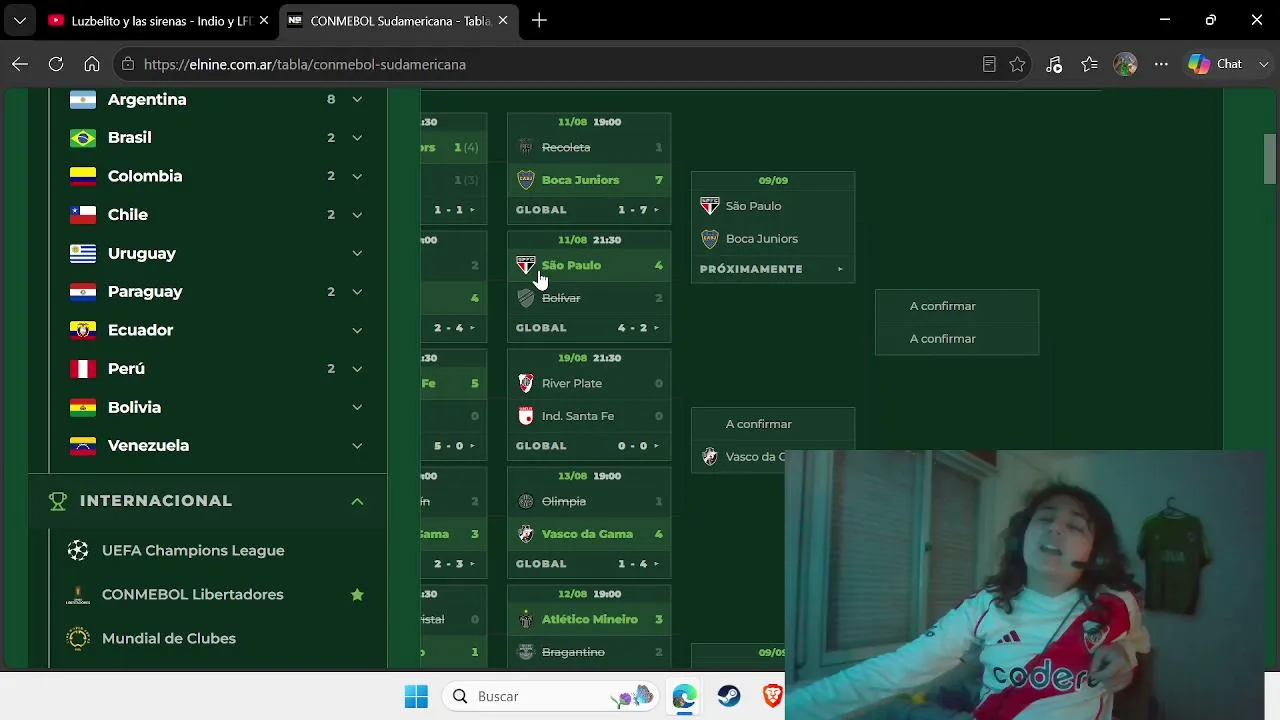Open the tab list dropdown
This screenshot has height=720, width=1280.
coord(19,20)
